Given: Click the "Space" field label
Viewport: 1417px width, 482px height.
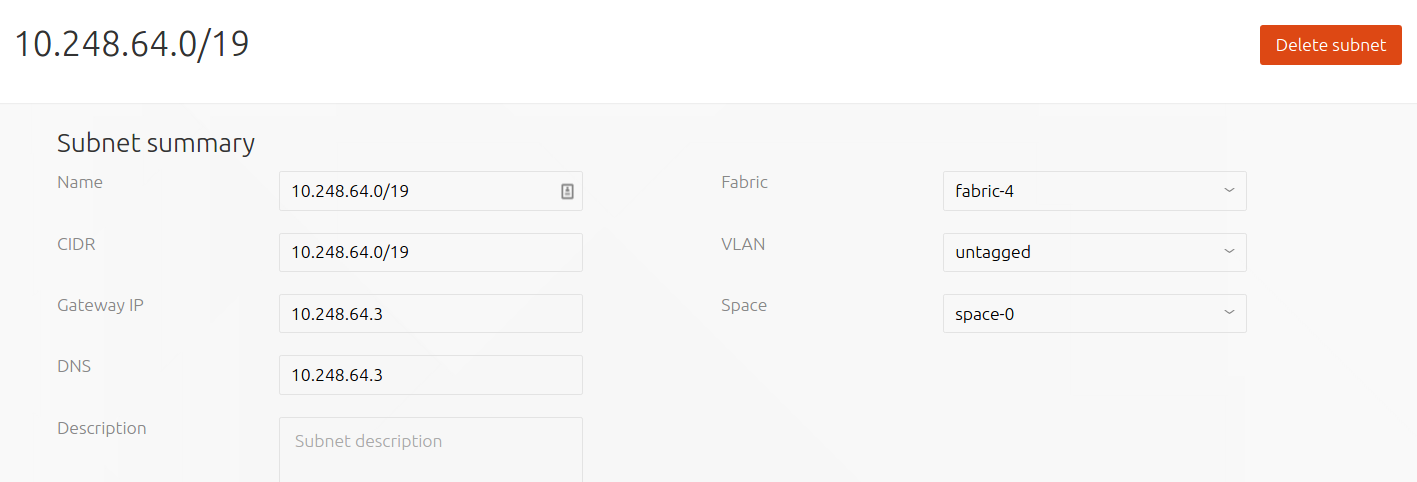Looking at the screenshot, I should pos(744,305).
